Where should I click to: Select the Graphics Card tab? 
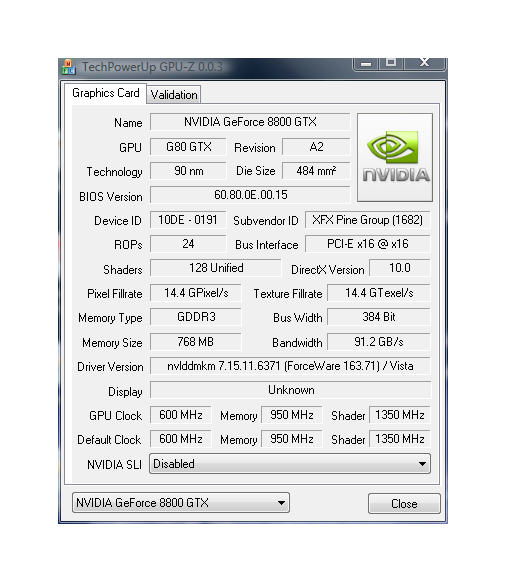(x=106, y=93)
